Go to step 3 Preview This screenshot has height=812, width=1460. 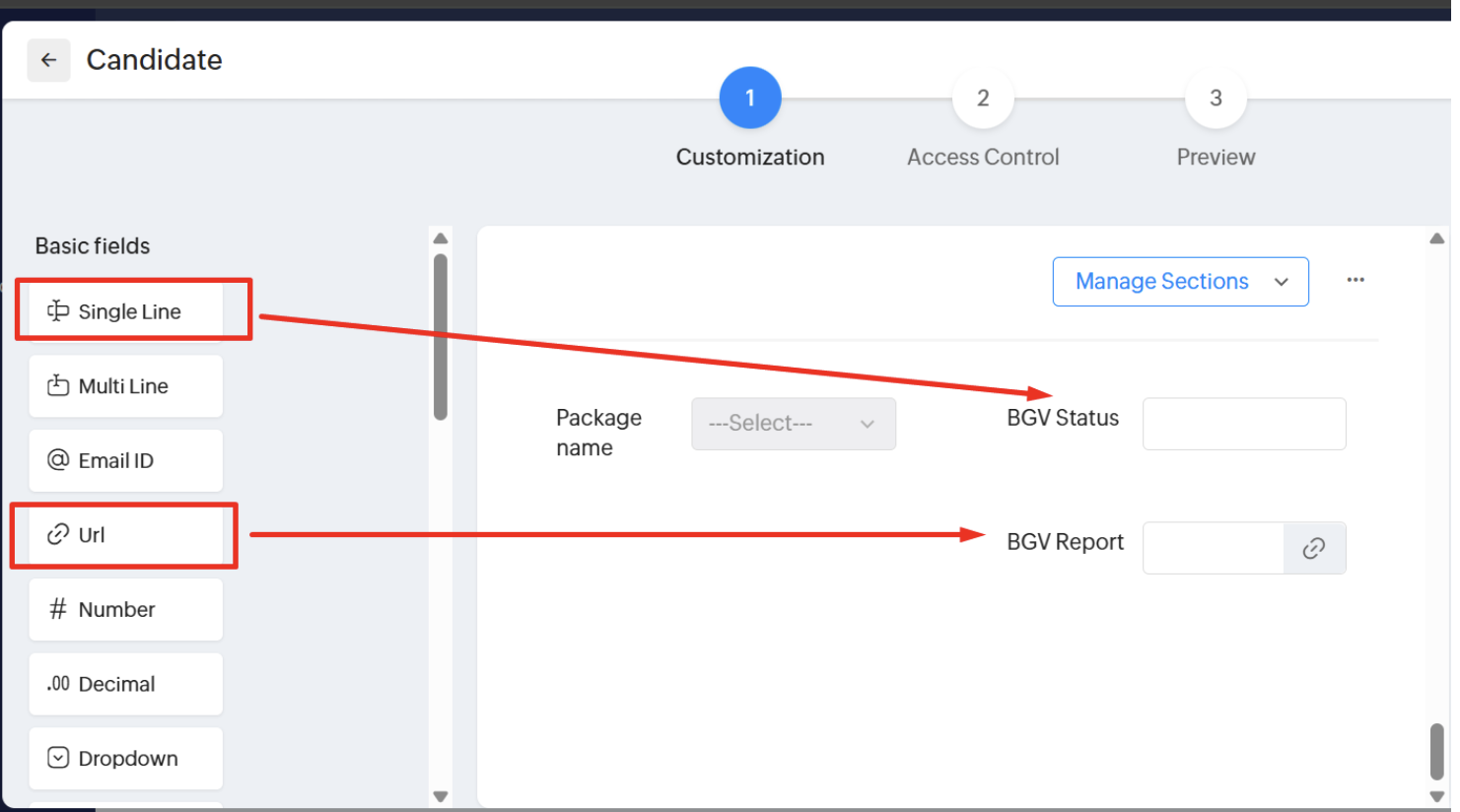(x=1216, y=99)
